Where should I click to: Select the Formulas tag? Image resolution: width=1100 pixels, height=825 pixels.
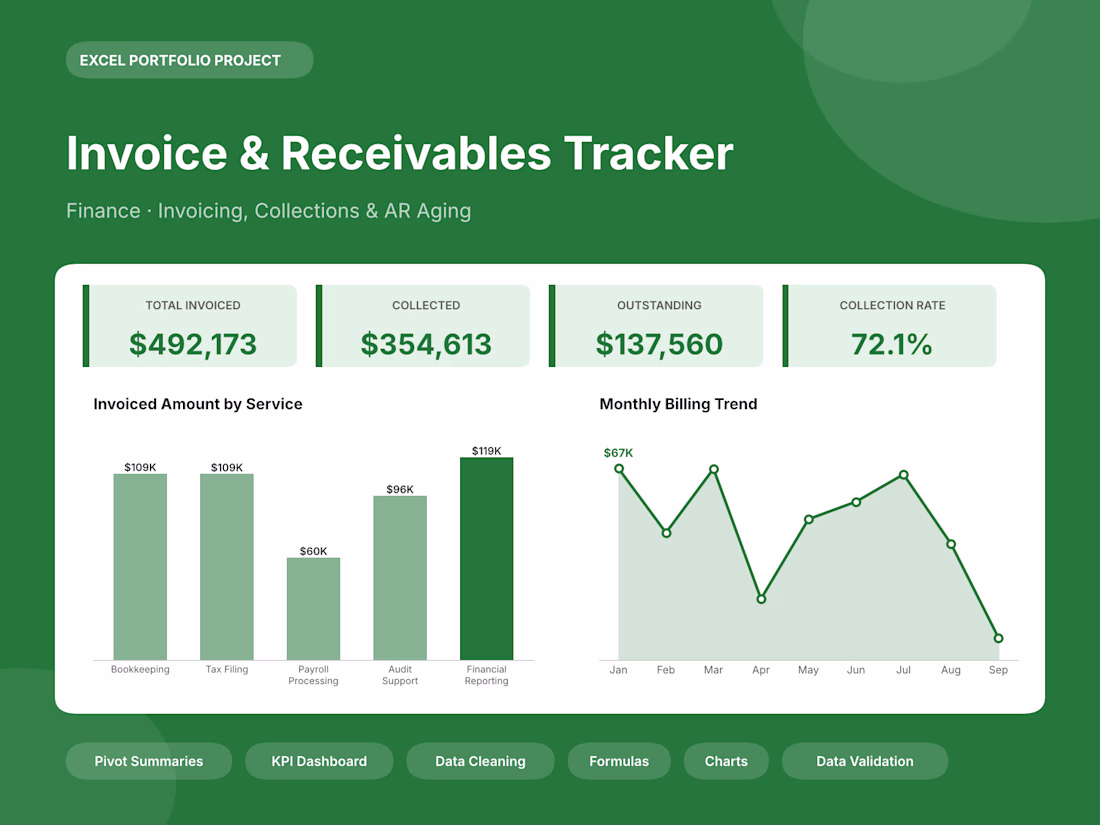point(619,761)
